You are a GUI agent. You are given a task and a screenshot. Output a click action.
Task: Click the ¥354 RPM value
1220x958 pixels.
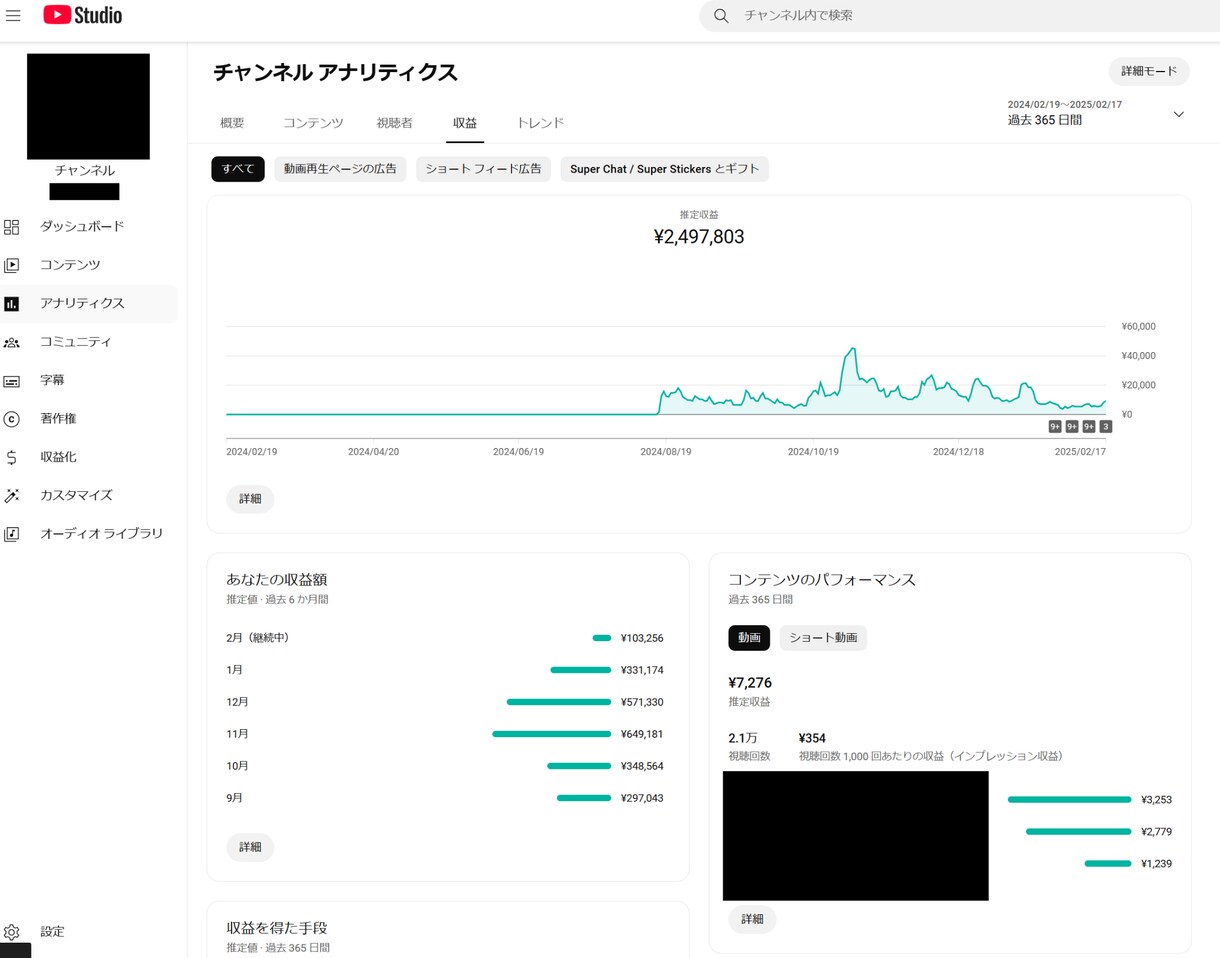click(x=812, y=738)
